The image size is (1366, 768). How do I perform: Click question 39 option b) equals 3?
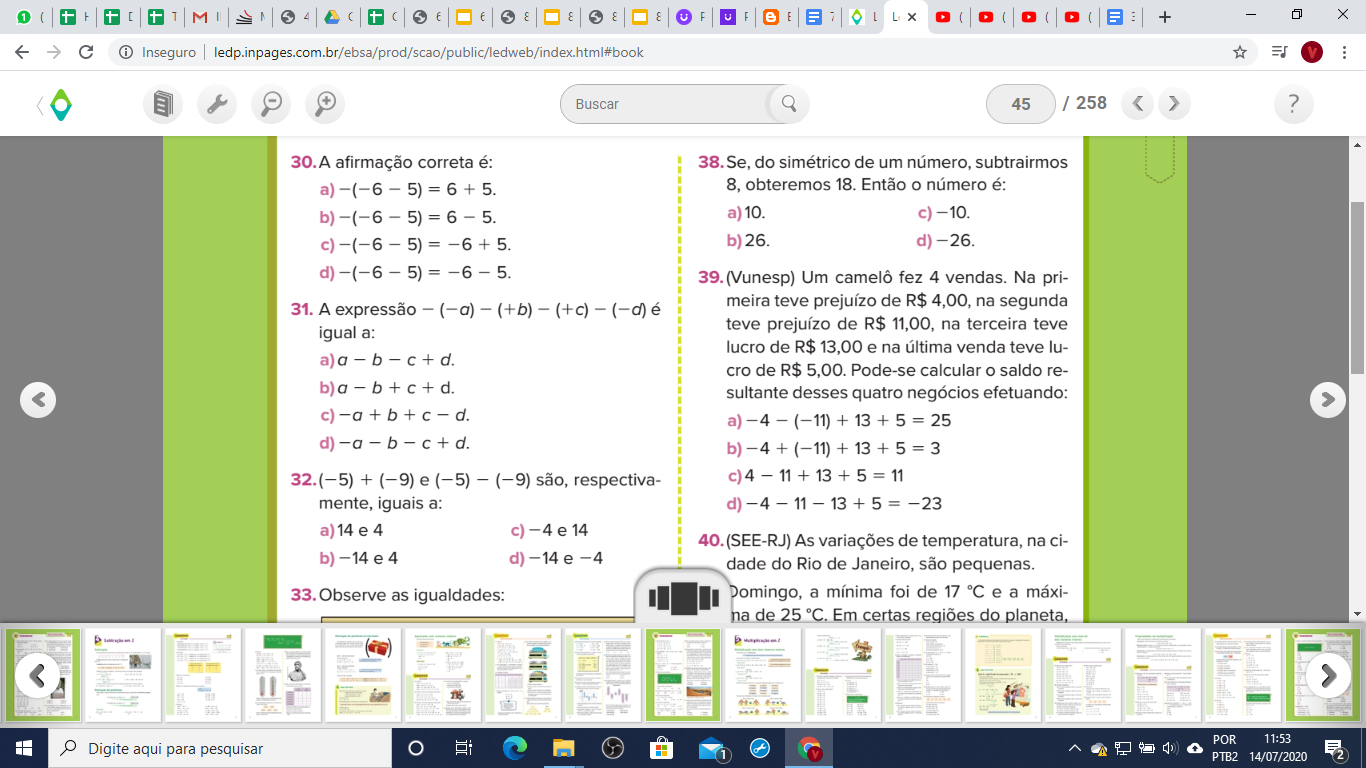coord(833,448)
